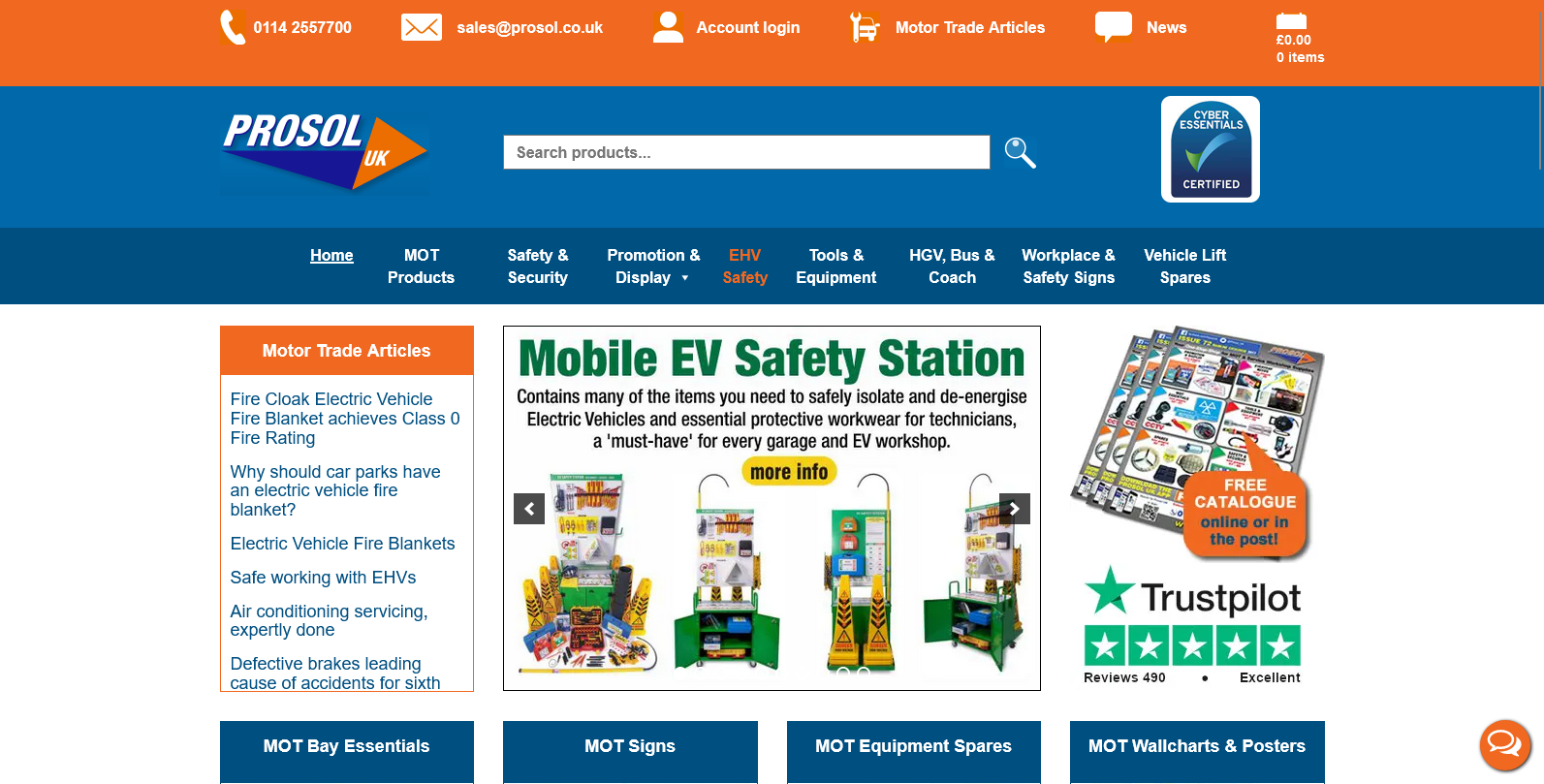This screenshot has height=784, width=1544.
Task: Open the free catalogue thumbnail
Action: pyautogui.click(x=1198, y=443)
